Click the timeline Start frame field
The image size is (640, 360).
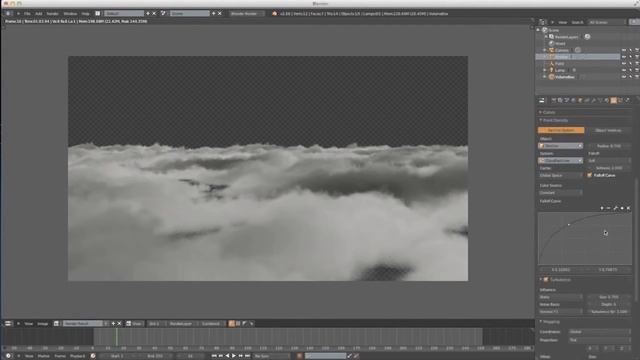tap(117, 356)
